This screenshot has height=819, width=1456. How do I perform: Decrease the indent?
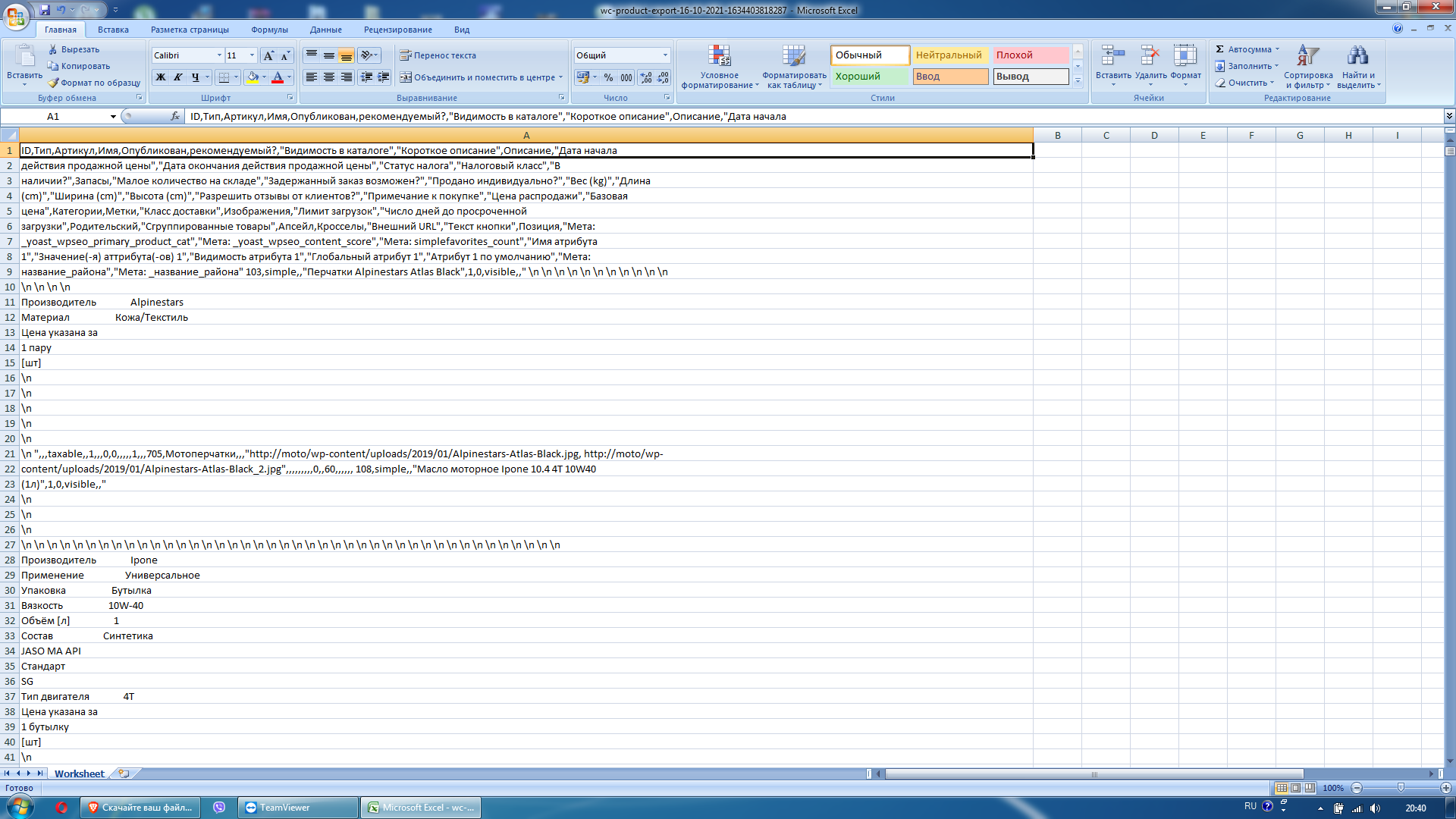366,77
